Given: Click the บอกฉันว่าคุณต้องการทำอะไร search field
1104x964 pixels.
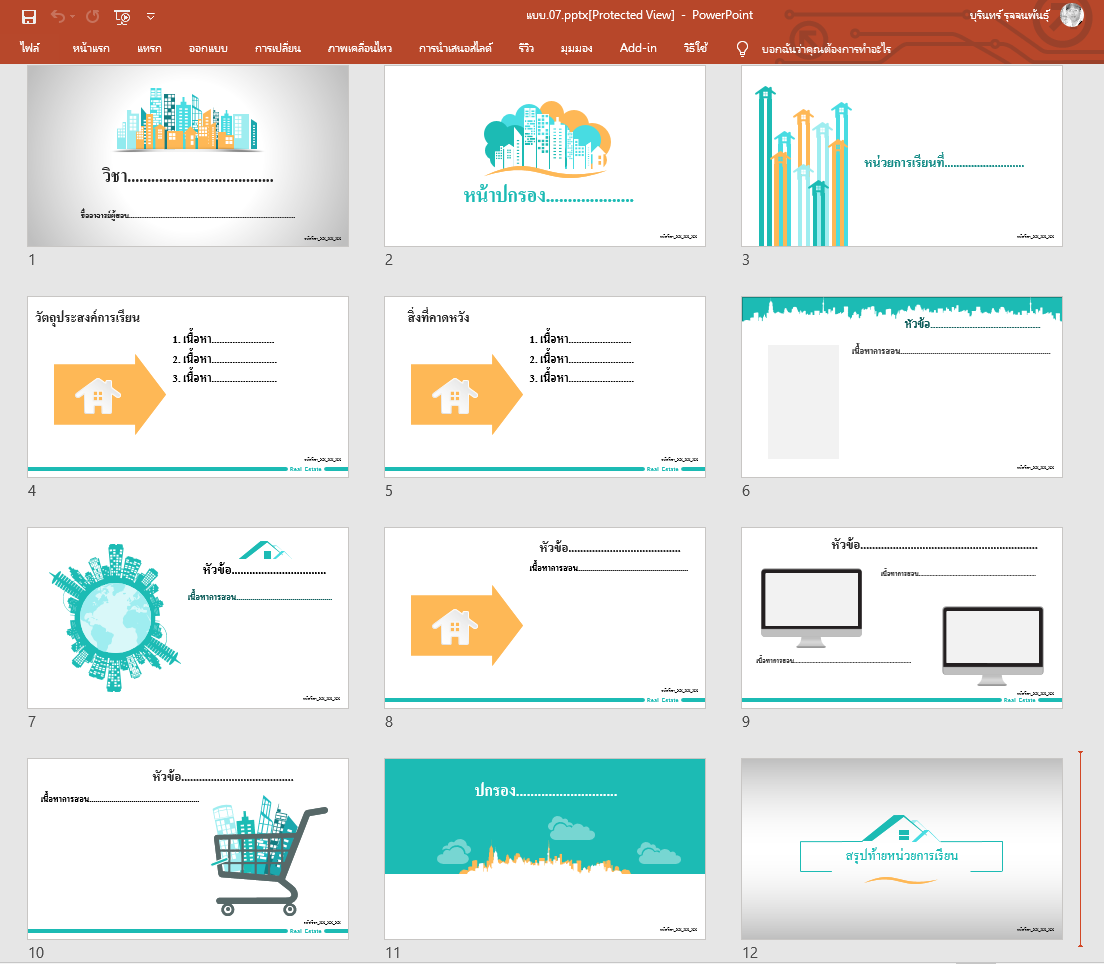Looking at the screenshot, I should pos(826,48).
